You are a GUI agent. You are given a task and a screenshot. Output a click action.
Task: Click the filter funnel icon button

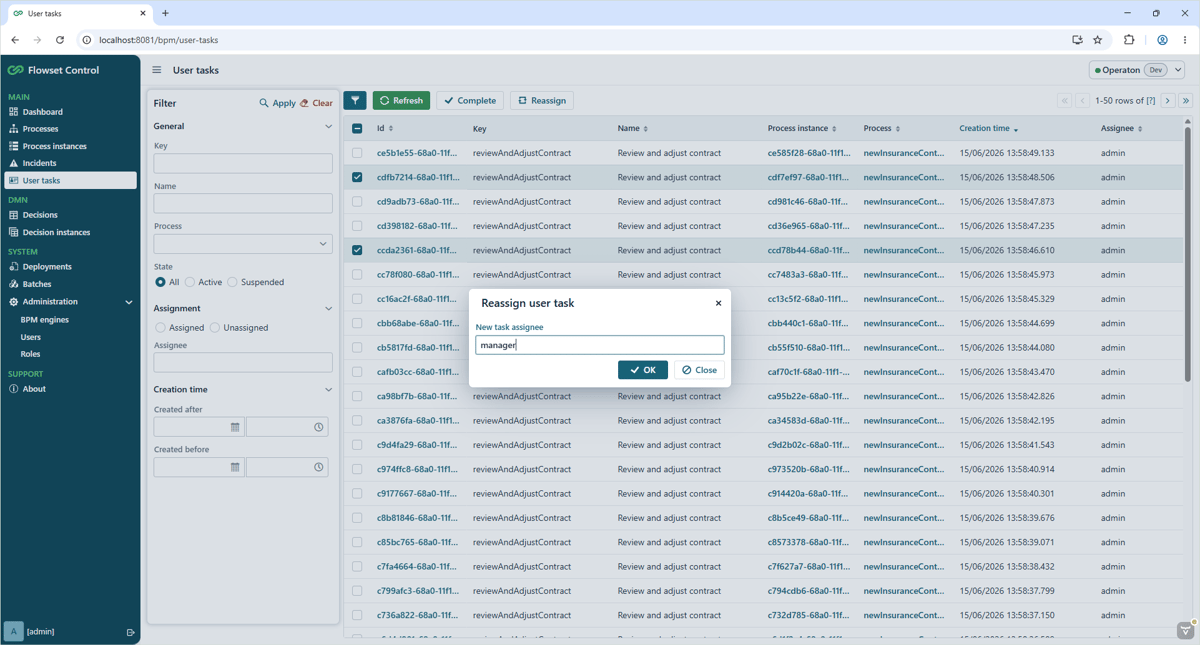[355, 101]
